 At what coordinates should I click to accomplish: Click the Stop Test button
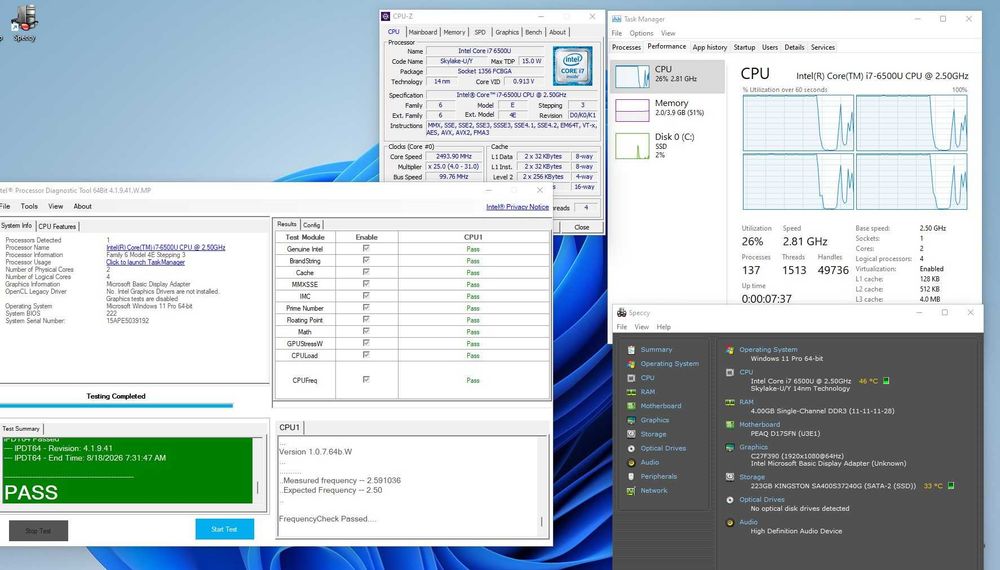coord(38,530)
